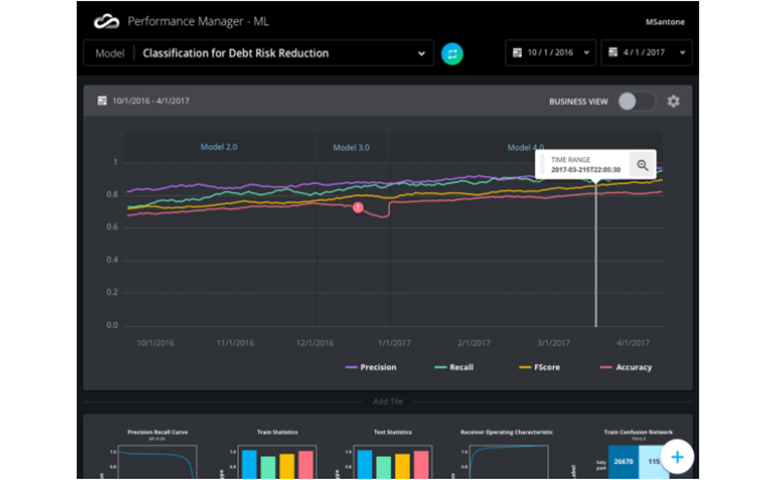Click the drag handle on Time Range tooltip
Viewport: 780px width, 480px height.
tap(542, 165)
